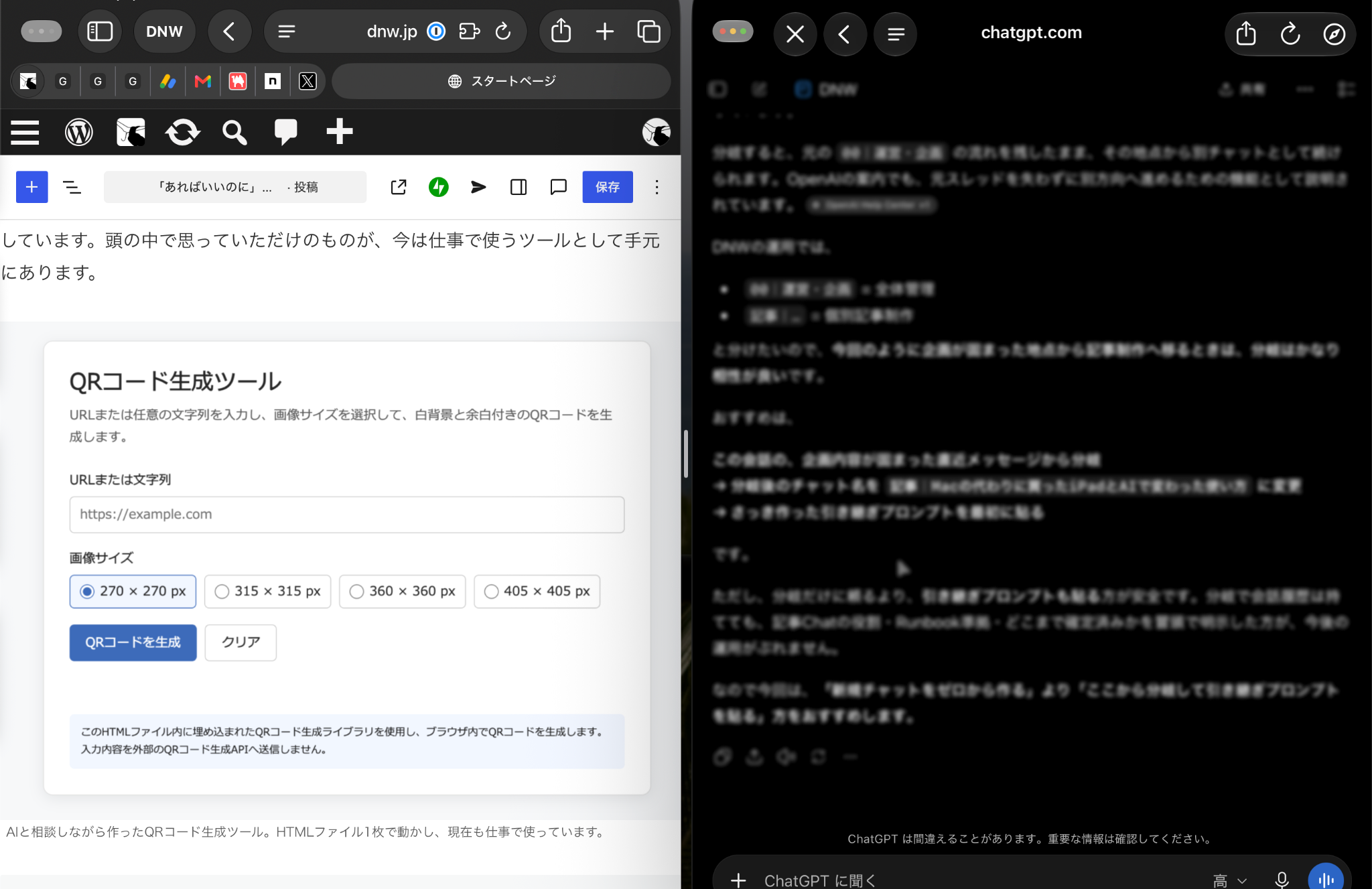The width and height of the screenshot is (1372, 889).
Task: Open search in WordPress admin bar
Action: (x=234, y=132)
